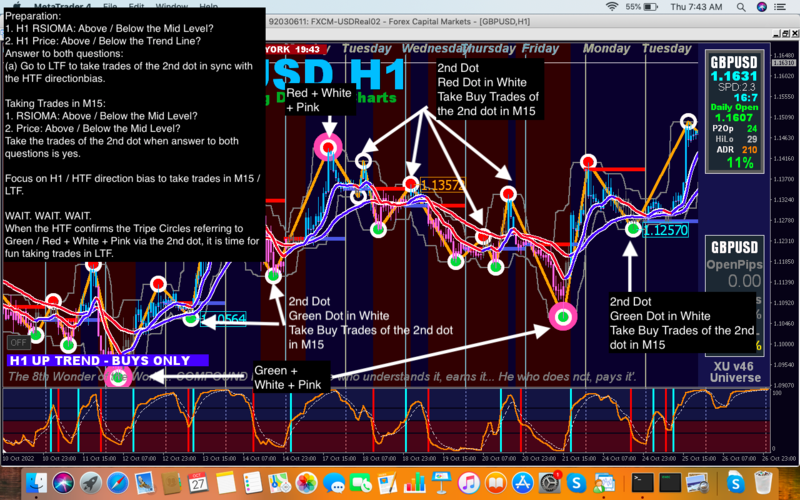Open Launchpad rocket icon in dock
Image resolution: width=800 pixels, height=500 pixels.
91,482
